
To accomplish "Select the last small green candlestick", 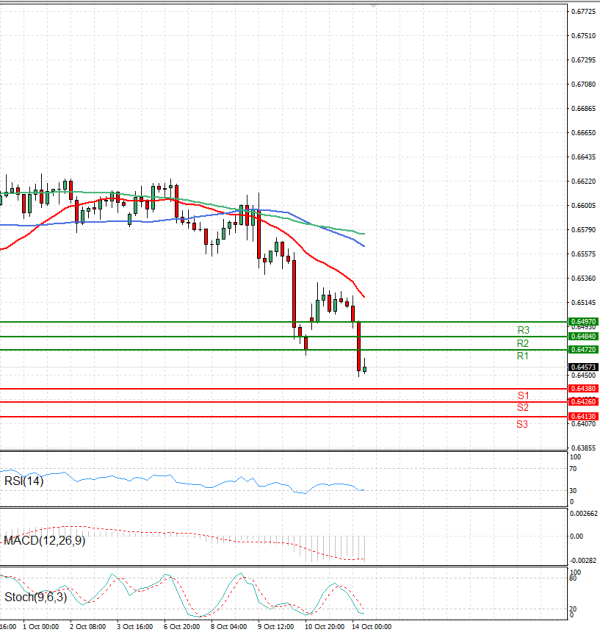I will point(365,369).
